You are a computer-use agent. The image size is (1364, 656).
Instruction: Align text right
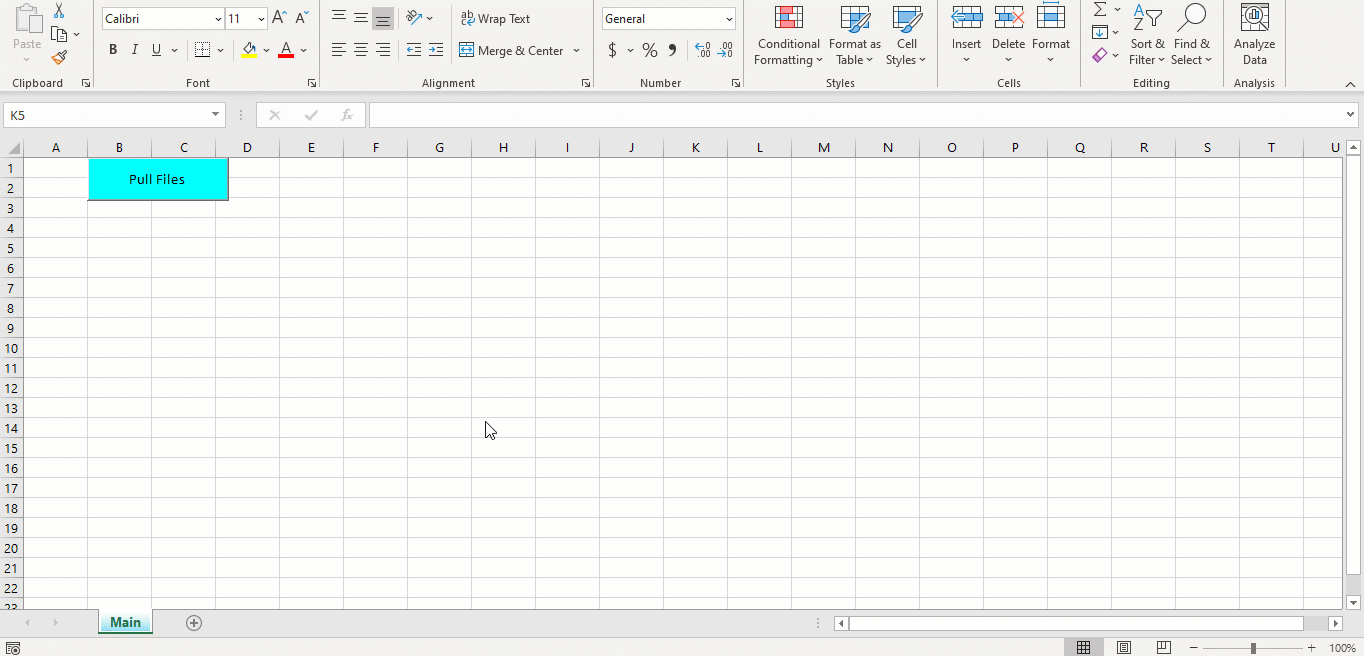click(383, 50)
